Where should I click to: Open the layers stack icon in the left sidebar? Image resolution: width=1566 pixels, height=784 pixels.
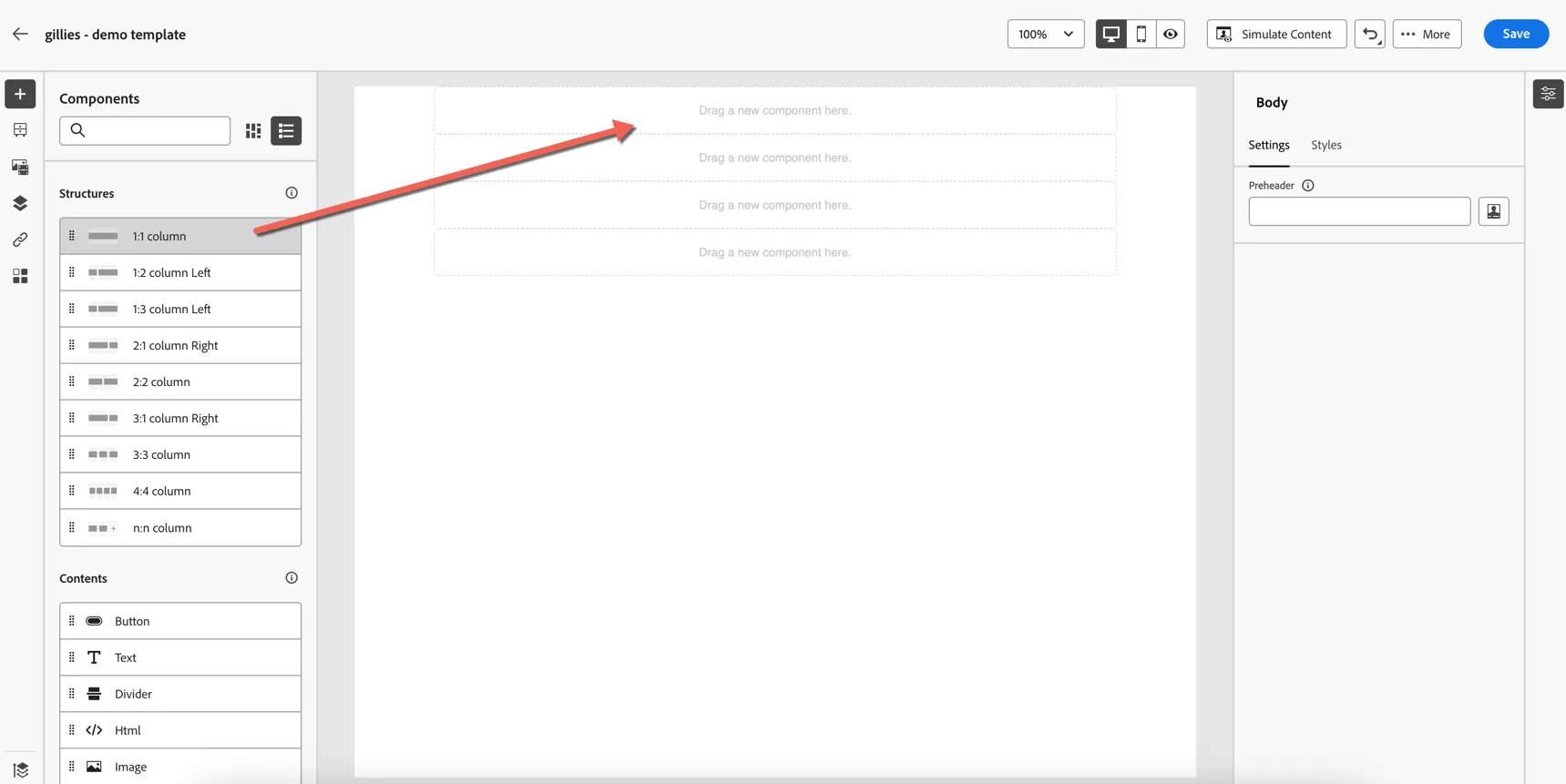point(20,203)
